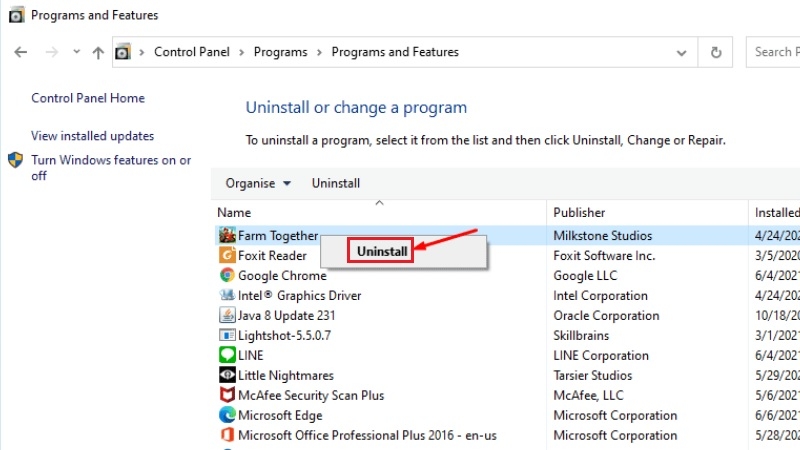Select the Microsoft Edge icon
The height and width of the screenshot is (450, 800).
[x=227, y=415]
